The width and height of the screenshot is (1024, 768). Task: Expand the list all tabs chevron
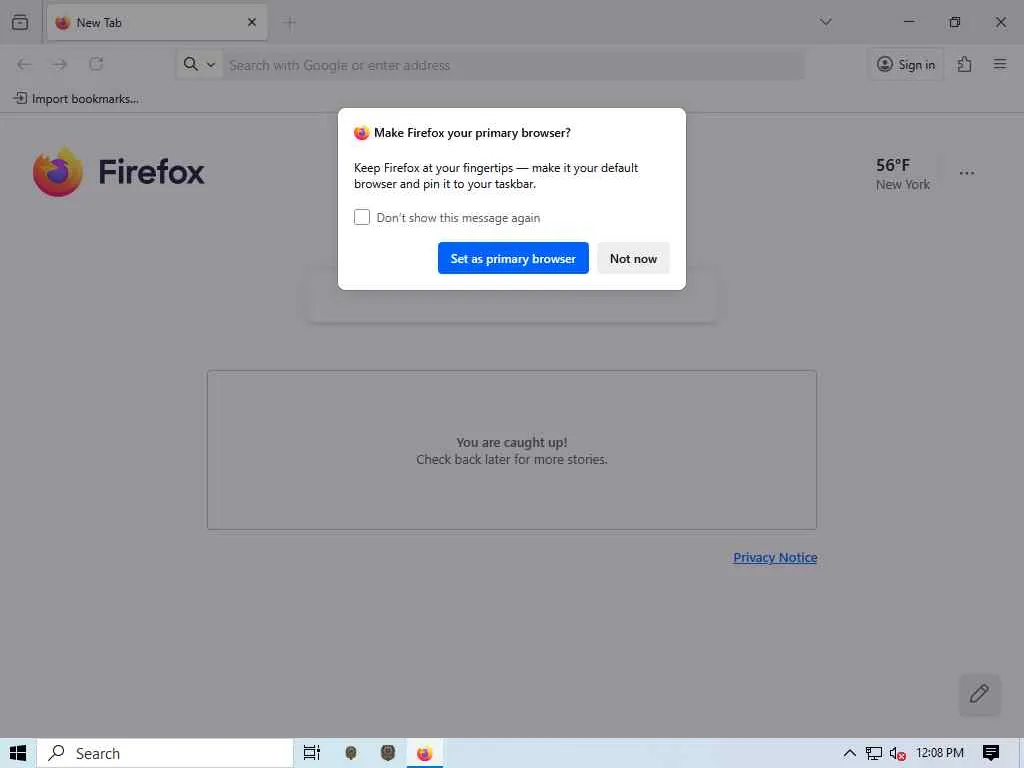pos(825,22)
